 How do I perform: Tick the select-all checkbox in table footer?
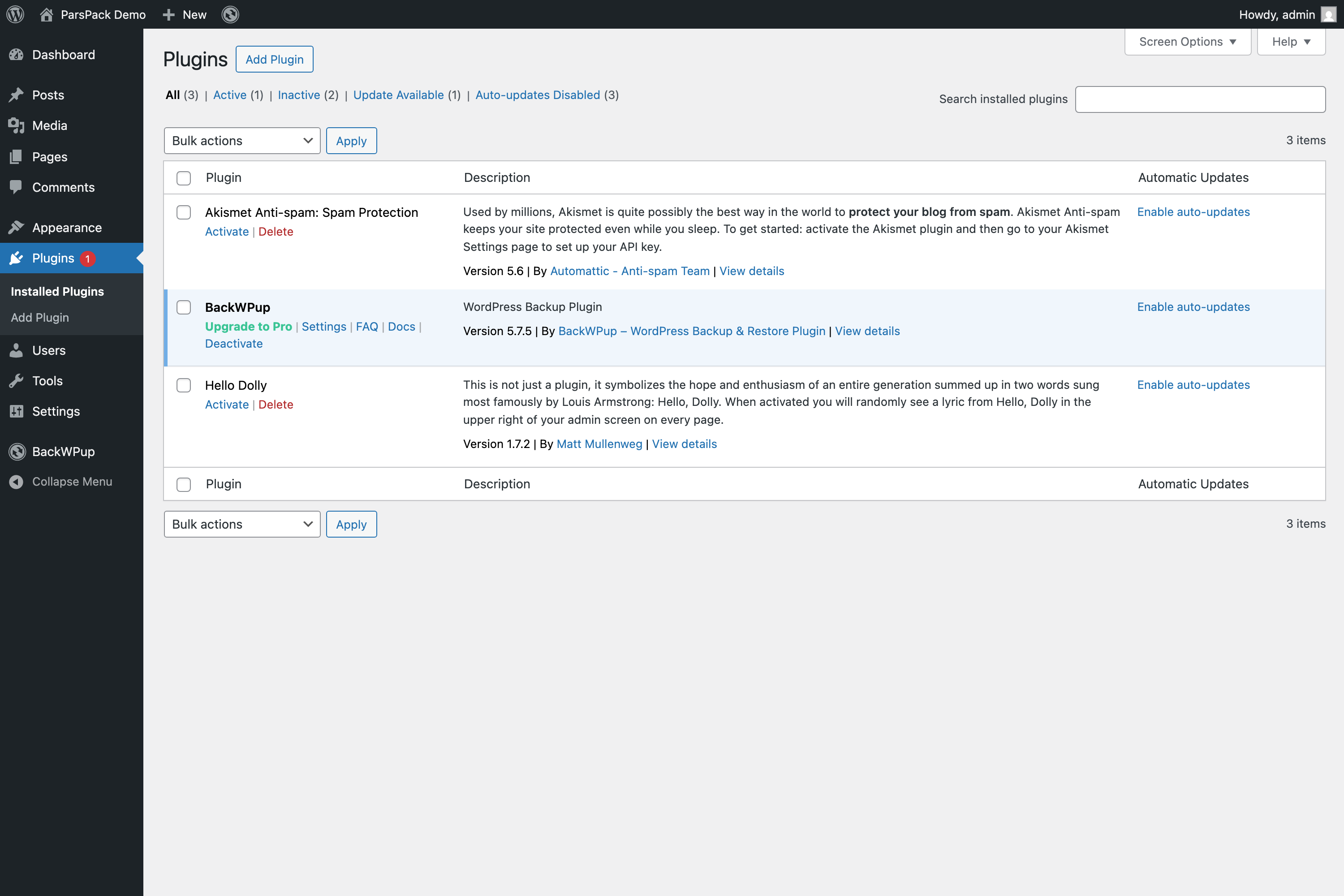[183, 485]
